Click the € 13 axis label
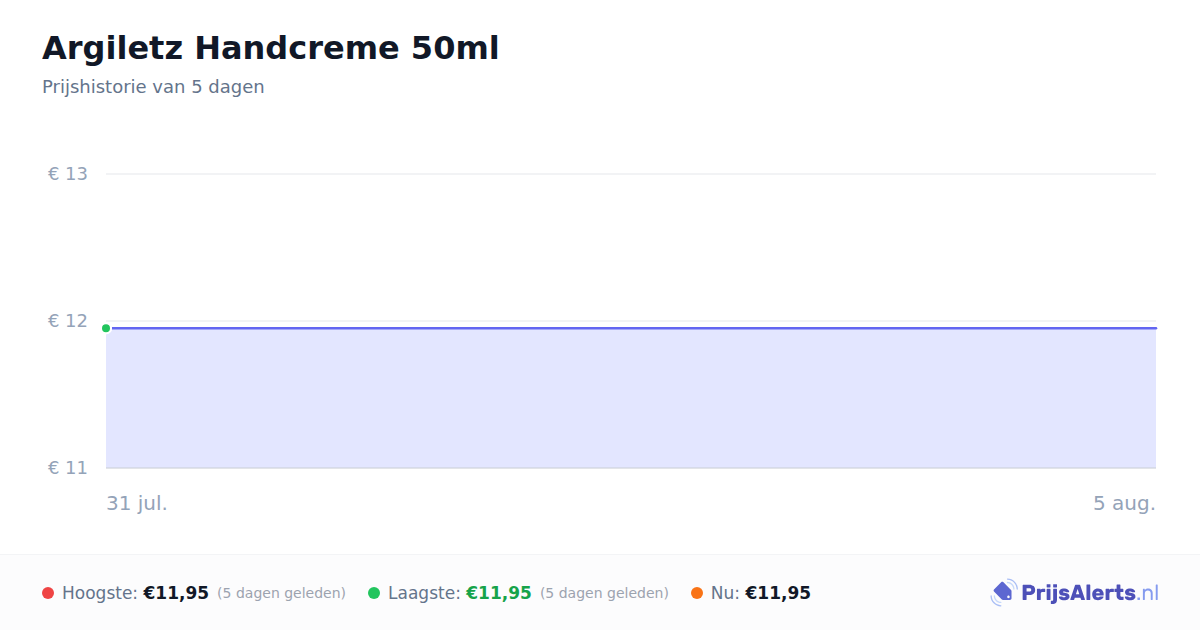1200x630 pixels. click(x=68, y=174)
